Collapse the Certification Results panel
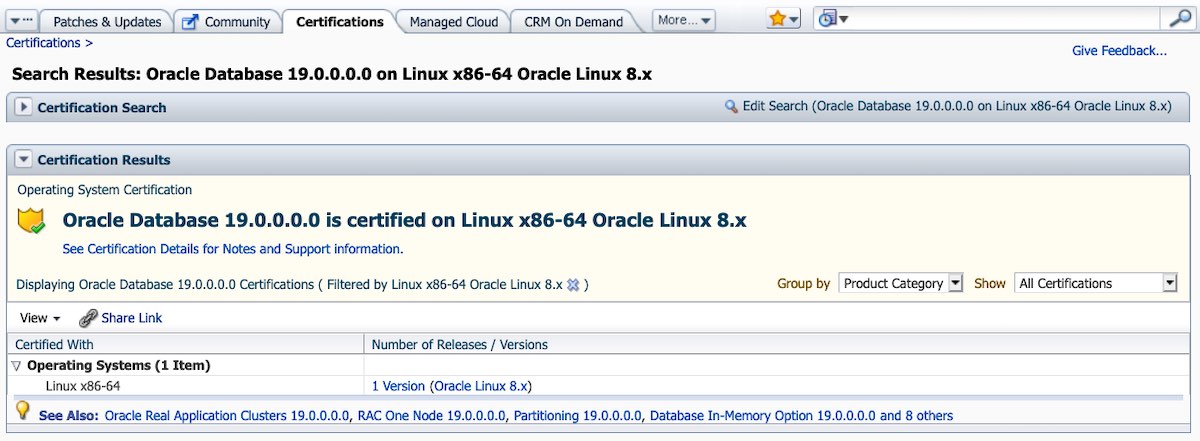 24,159
